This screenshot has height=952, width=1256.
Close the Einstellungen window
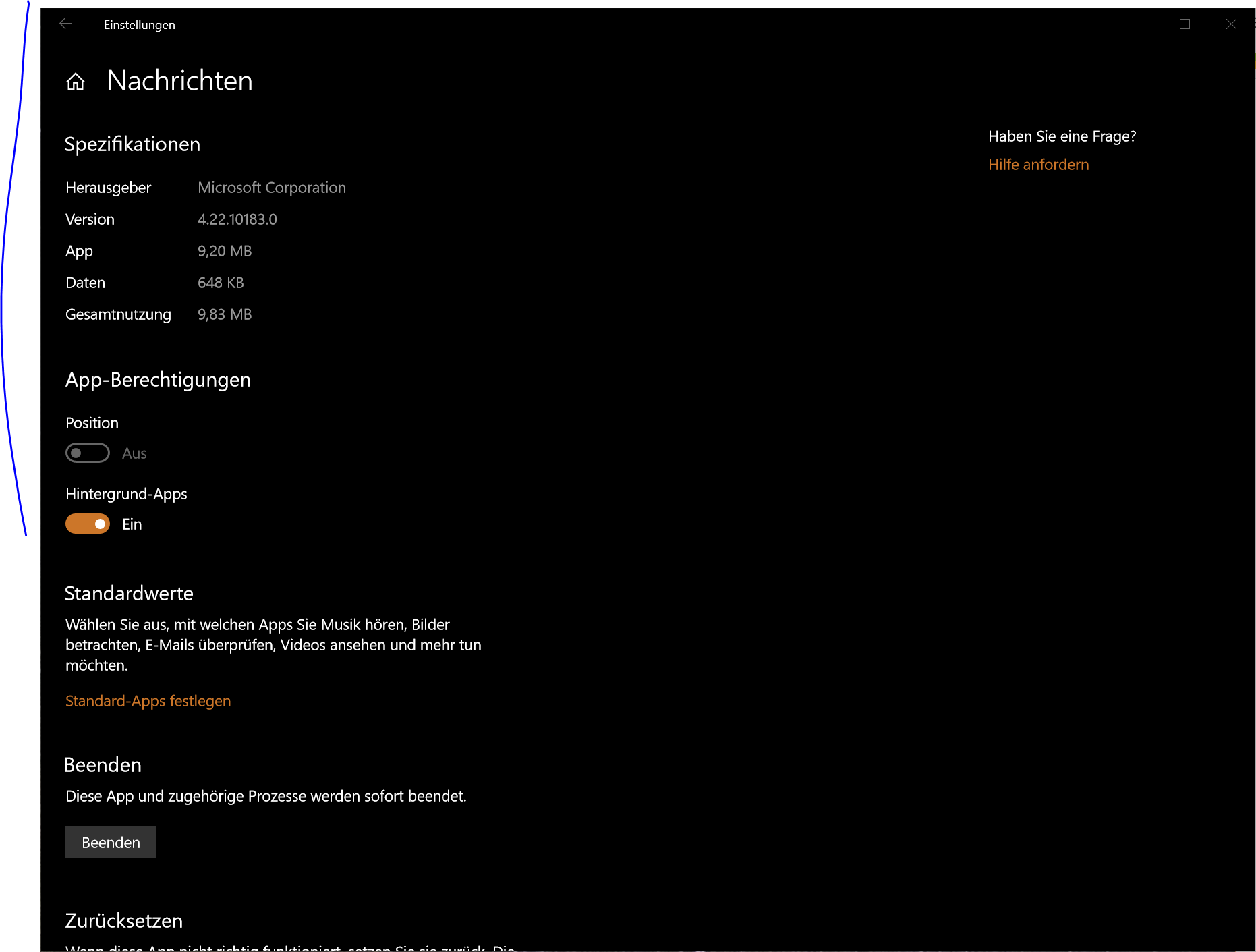[1231, 24]
